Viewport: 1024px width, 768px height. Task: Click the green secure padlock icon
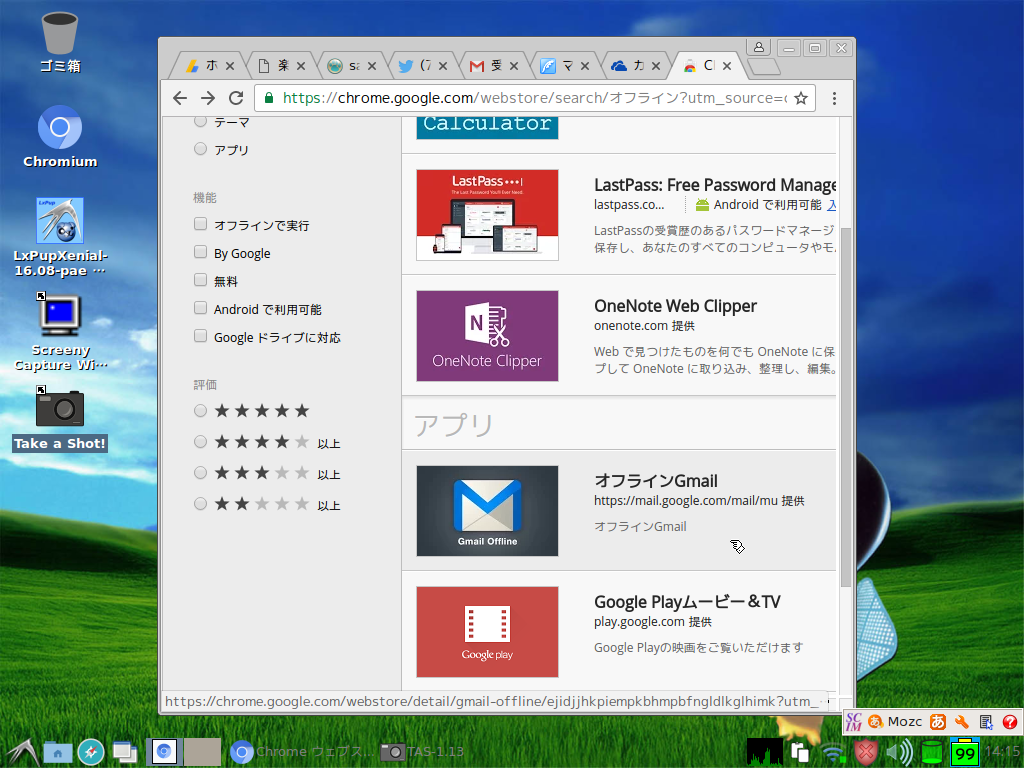268,98
